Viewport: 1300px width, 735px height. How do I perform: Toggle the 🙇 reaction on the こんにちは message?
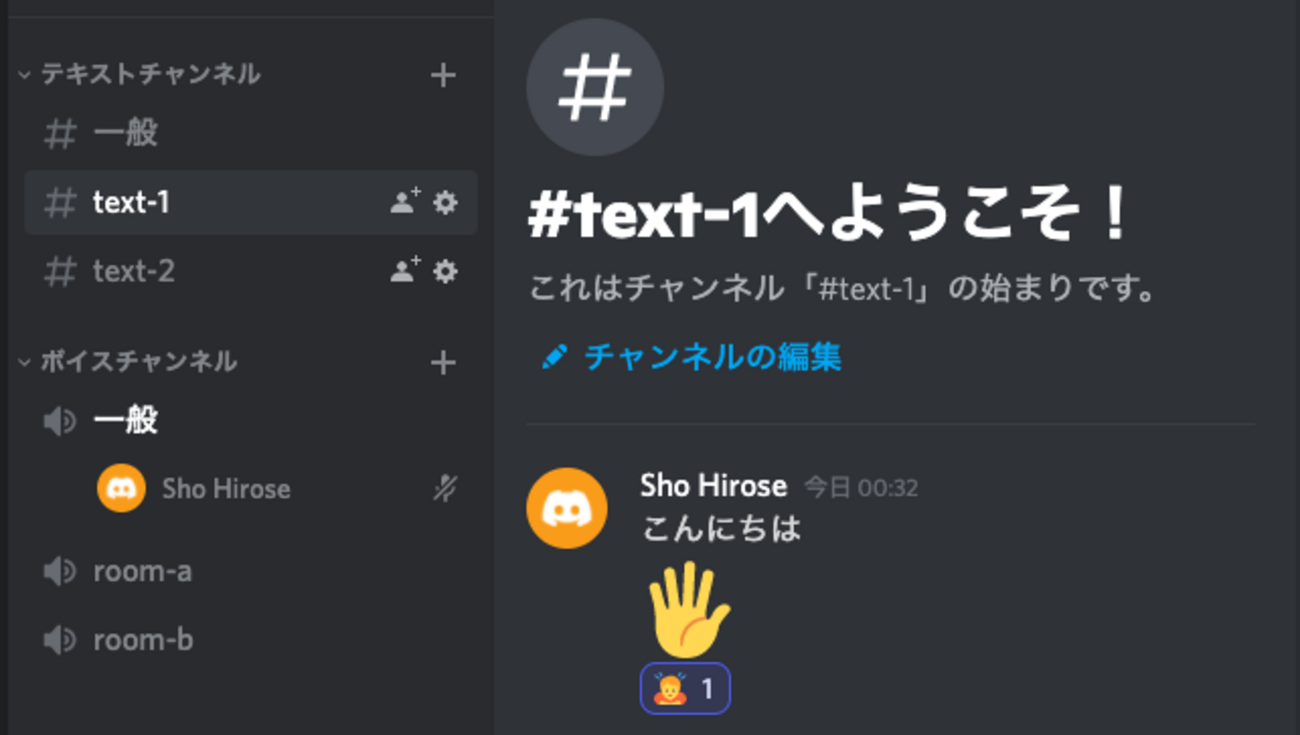[685, 688]
